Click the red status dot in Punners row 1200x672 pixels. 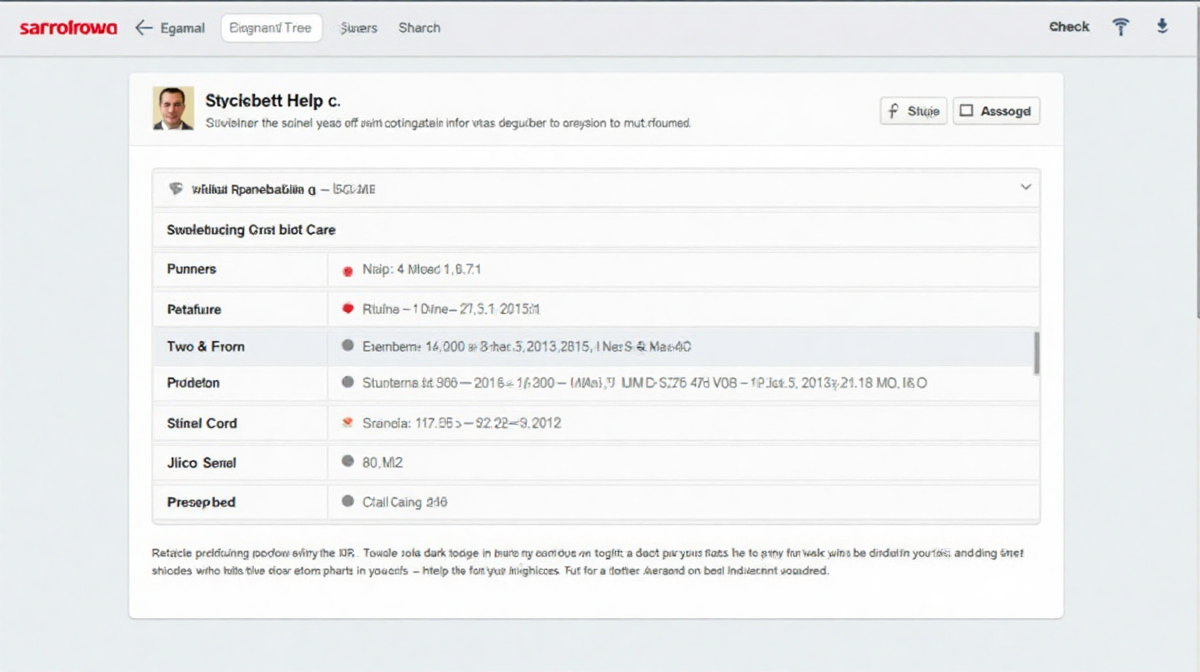(x=348, y=270)
